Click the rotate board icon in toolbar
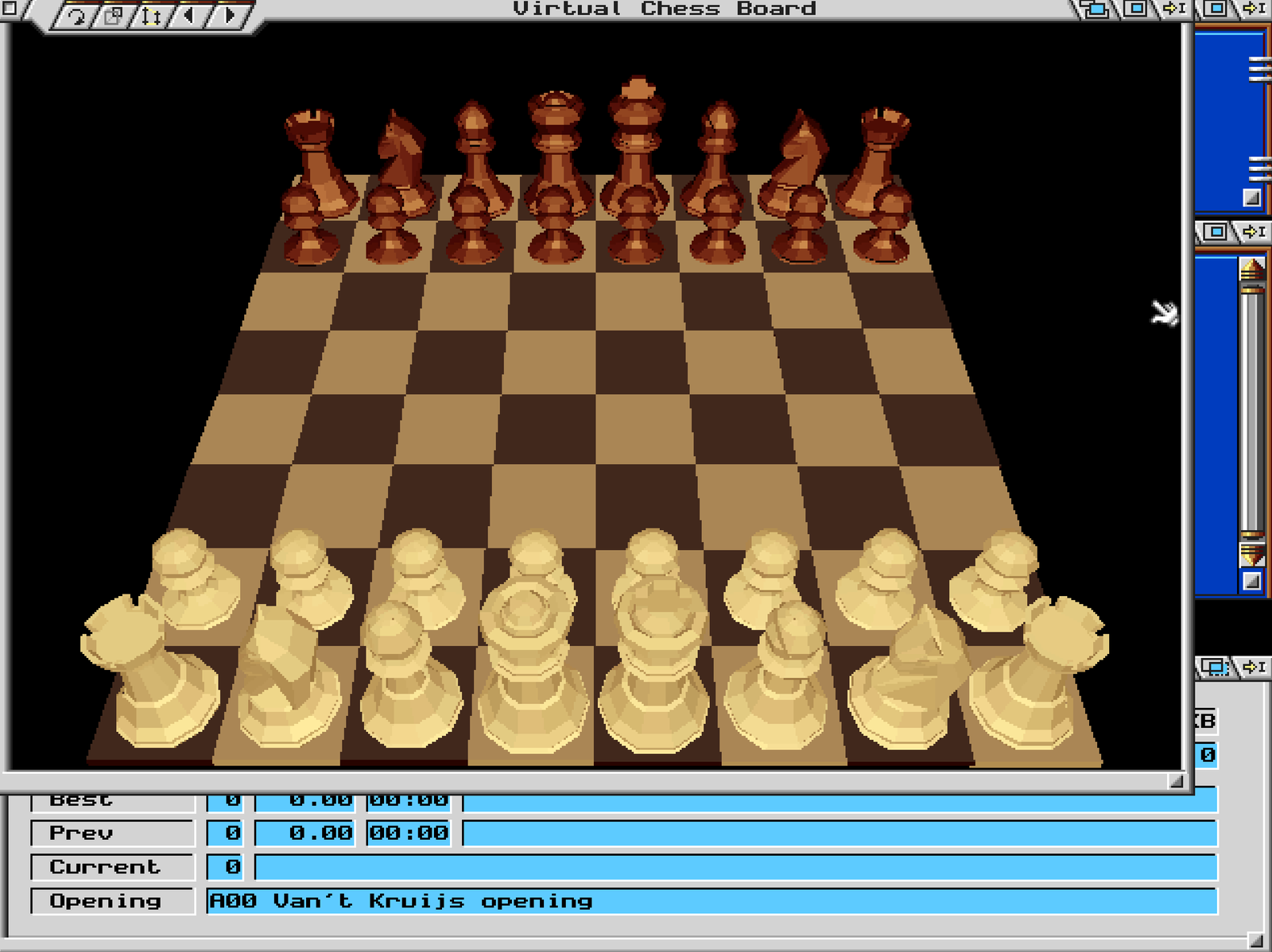The width and height of the screenshot is (1272, 952). (x=76, y=15)
